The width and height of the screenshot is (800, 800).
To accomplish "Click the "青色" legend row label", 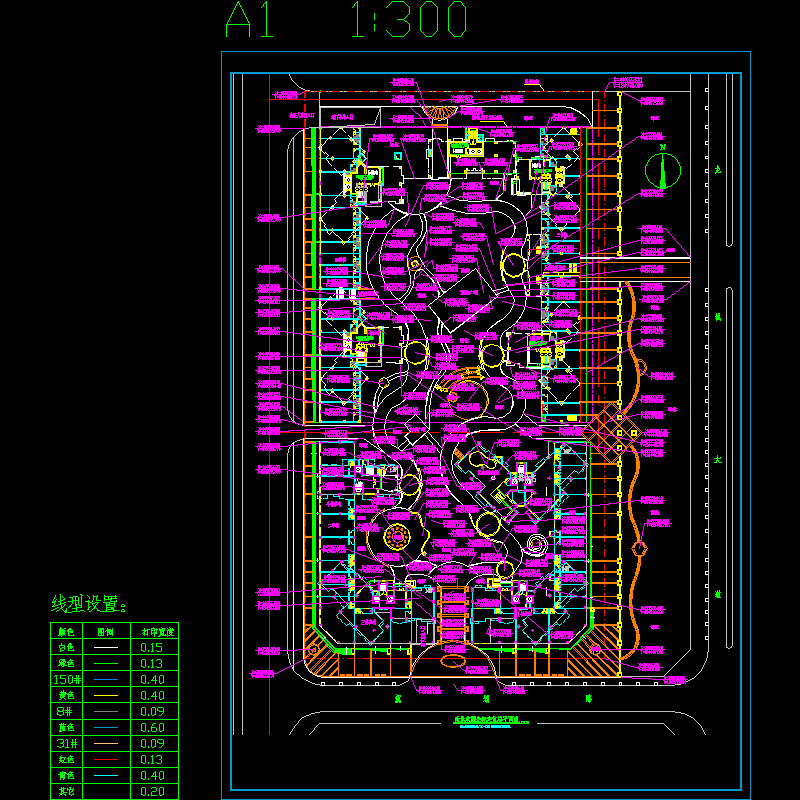I will [x=66, y=776].
